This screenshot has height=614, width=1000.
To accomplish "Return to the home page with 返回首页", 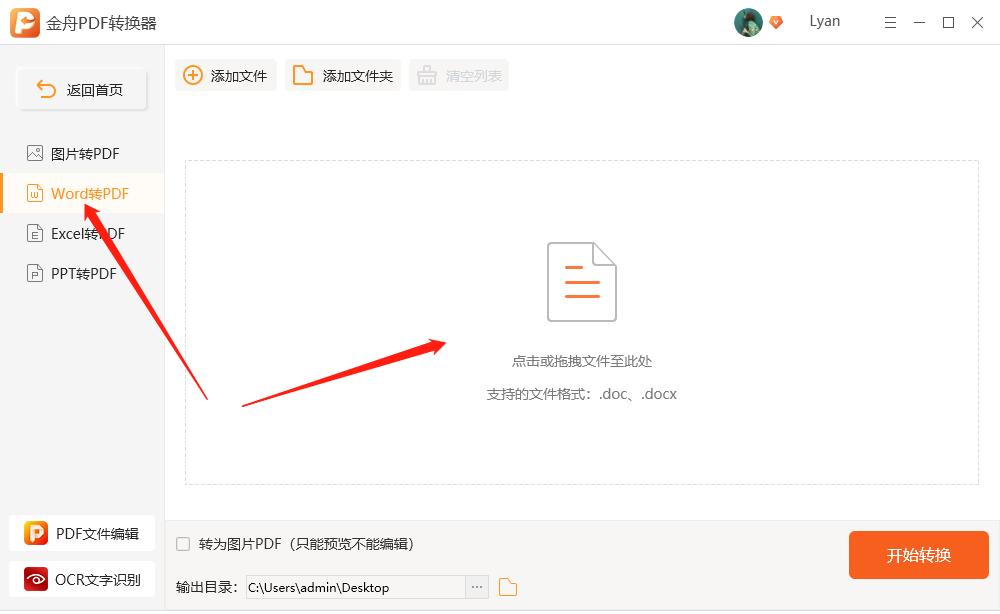I will tap(82, 89).
